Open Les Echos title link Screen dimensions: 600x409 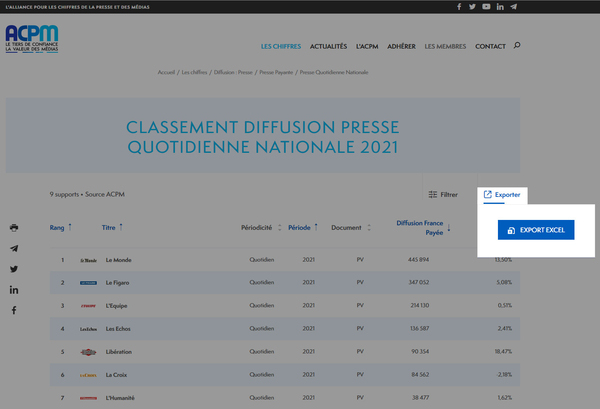click(x=118, y=329)
